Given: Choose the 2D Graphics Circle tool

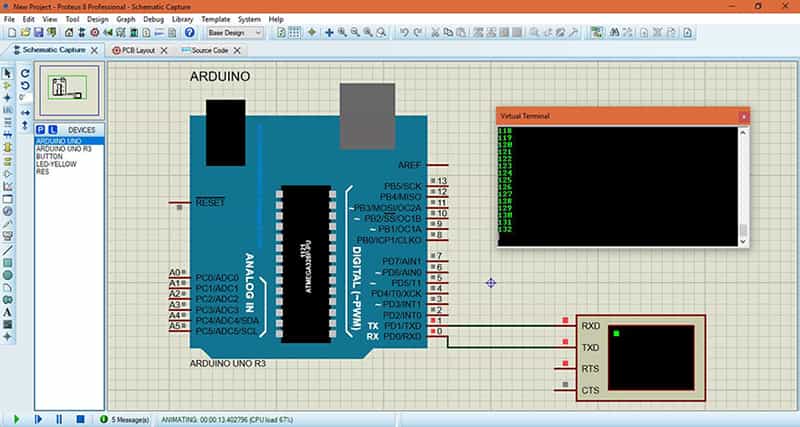Looking at the screenshot, I should pyautogui.click(x=7, y=275).
